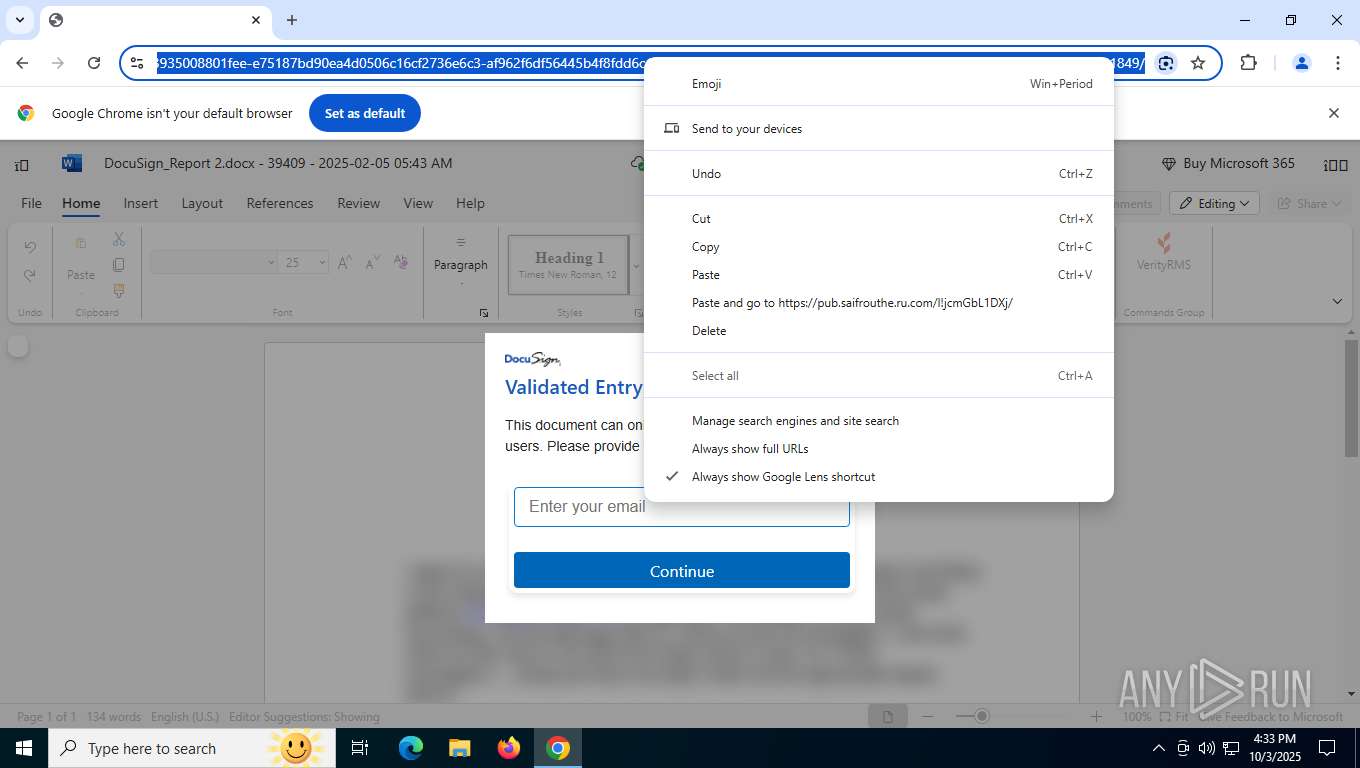Viewport: 1360px width, 768px height.
Task: Open the Chrome profile avatar
Action: coord(1302,63)
